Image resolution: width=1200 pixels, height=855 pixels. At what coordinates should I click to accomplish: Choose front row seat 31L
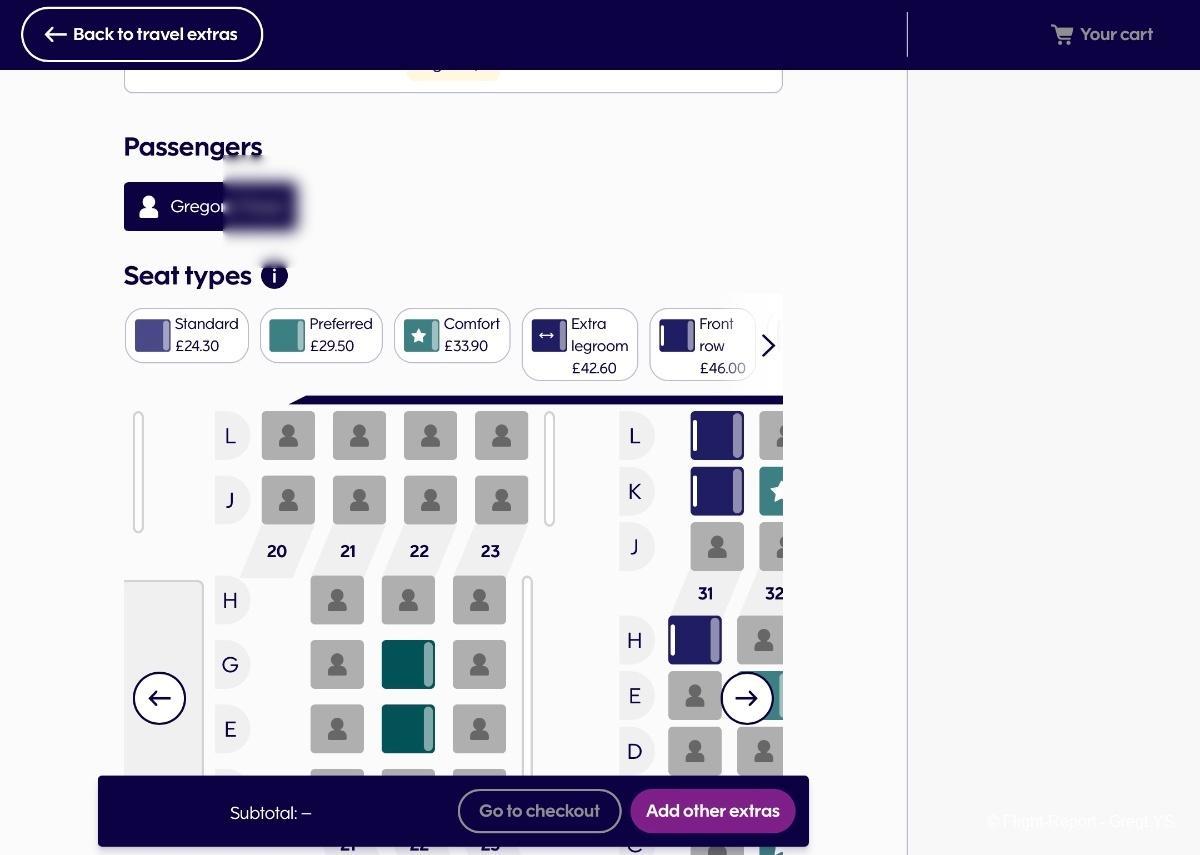717,436
